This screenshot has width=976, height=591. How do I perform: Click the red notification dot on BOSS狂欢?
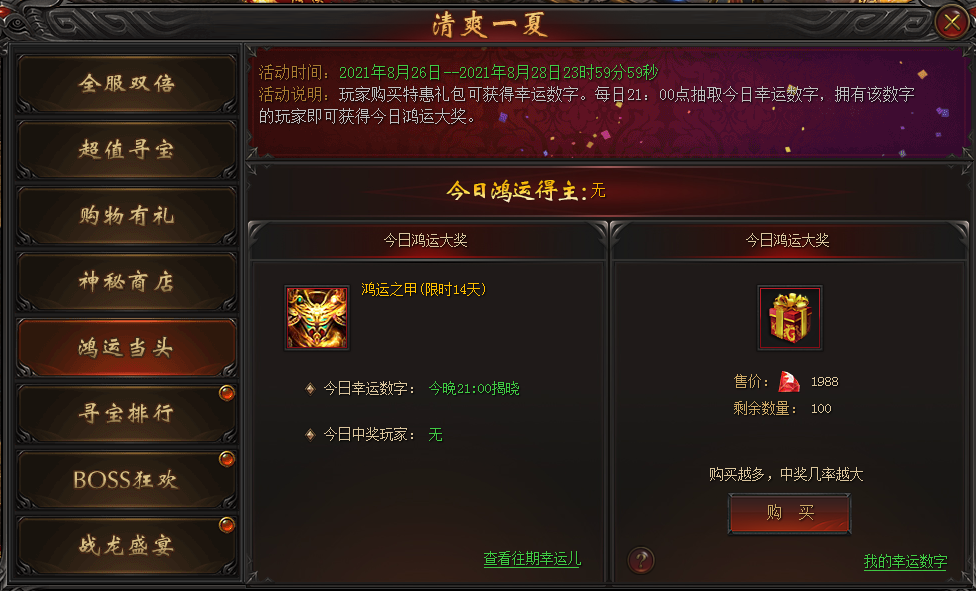tap(227, 459)
